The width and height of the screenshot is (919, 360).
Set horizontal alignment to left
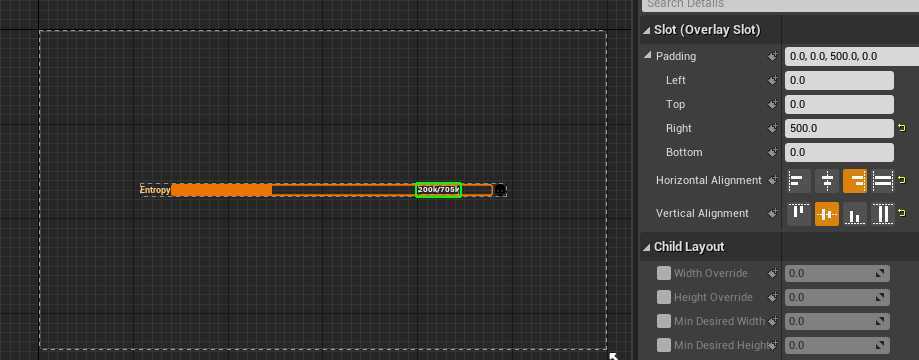tap(798, 181)
